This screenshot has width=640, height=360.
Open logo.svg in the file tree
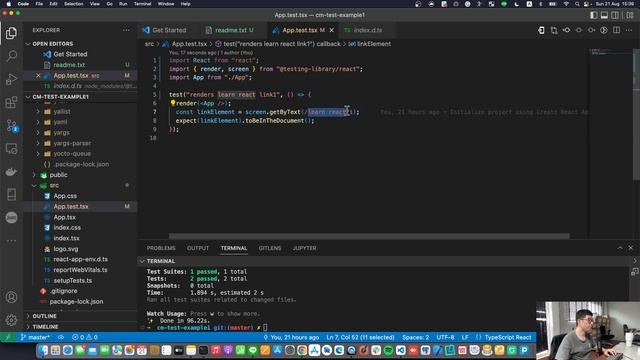(x=66, y=249)
